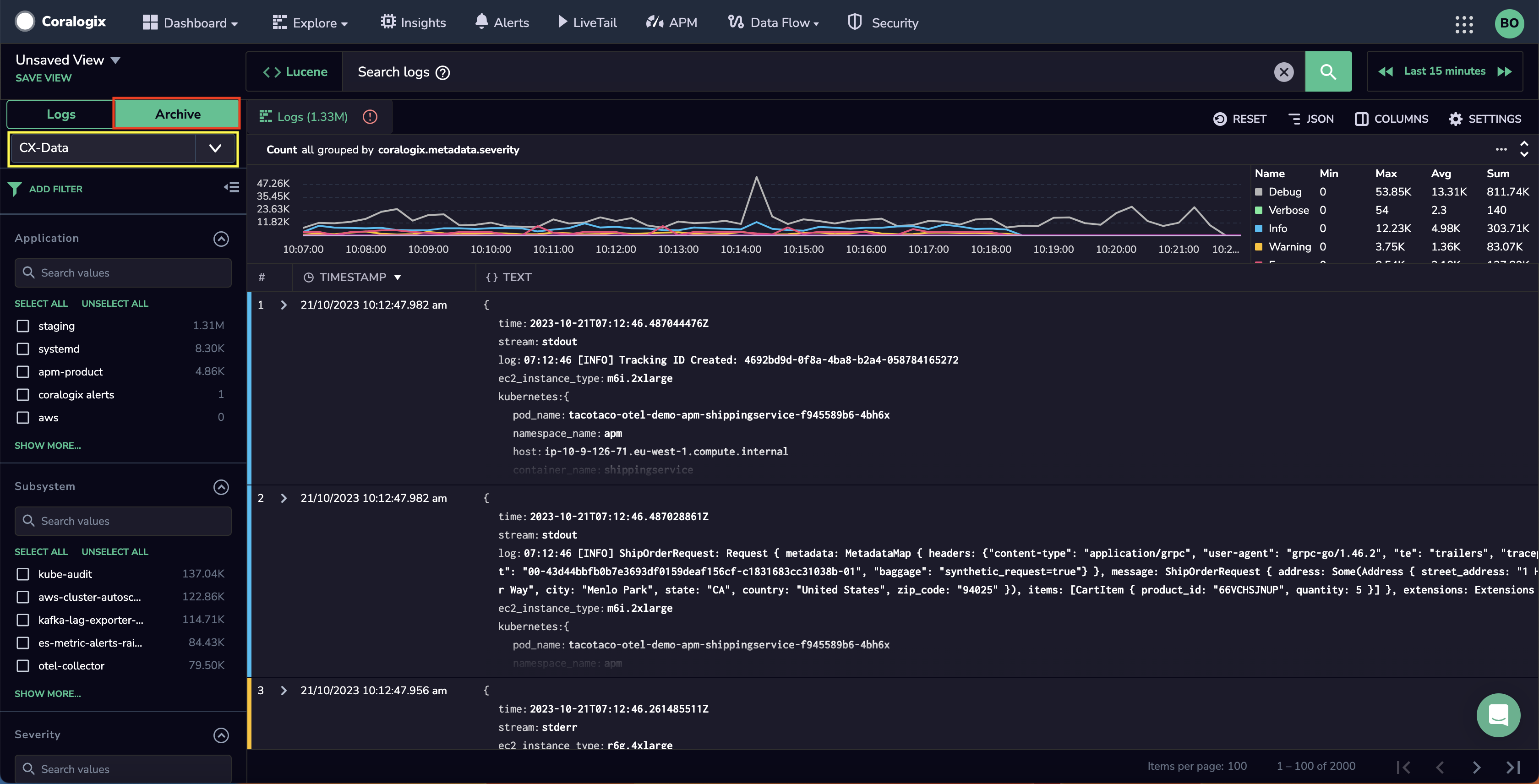Viewport: 1539px width, 784px height.
Task: Clear the search query with the X icon
Action: [x=1283, y=72]
